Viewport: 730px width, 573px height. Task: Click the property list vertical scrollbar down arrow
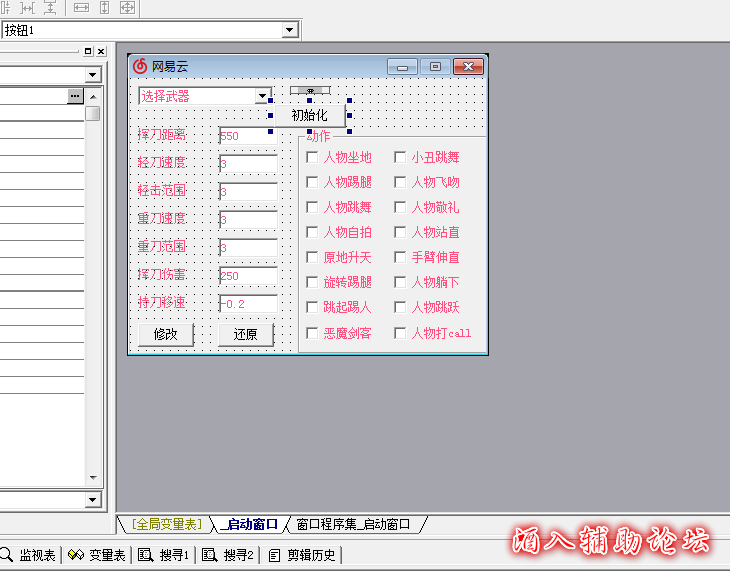[94, 478]
